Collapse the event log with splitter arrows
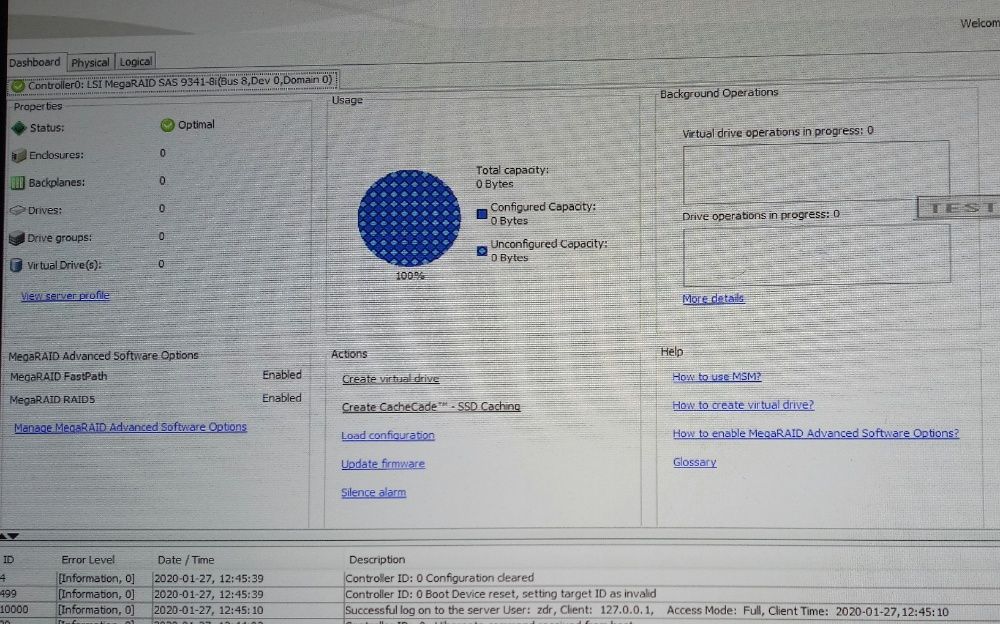This screenshot has width=1000, height=624. click(x=10, y=536)
